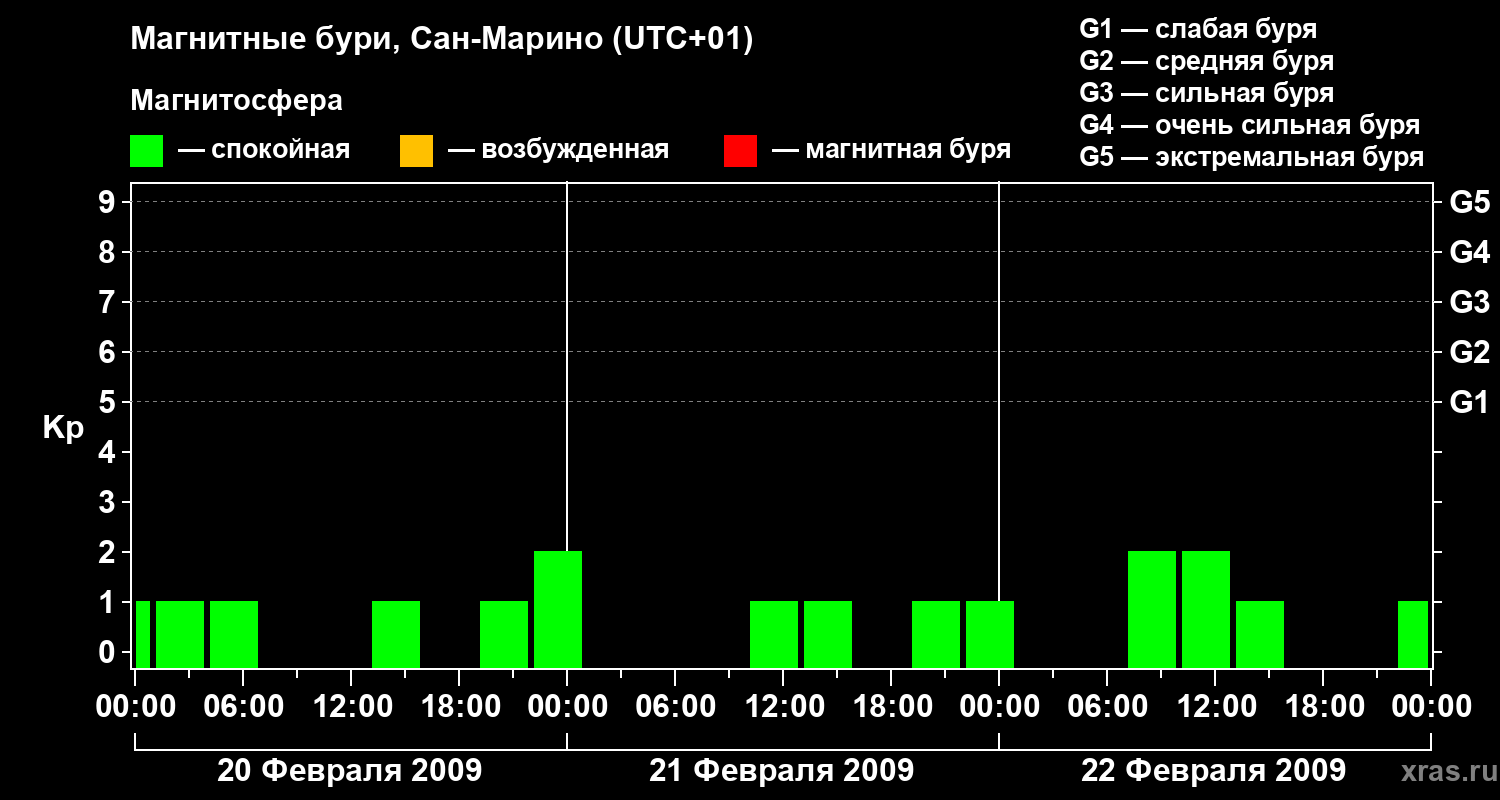Select legend line 'G3 — сильная буря'
This screenshot has height=800, width=1500.
tap(1206, 93)
